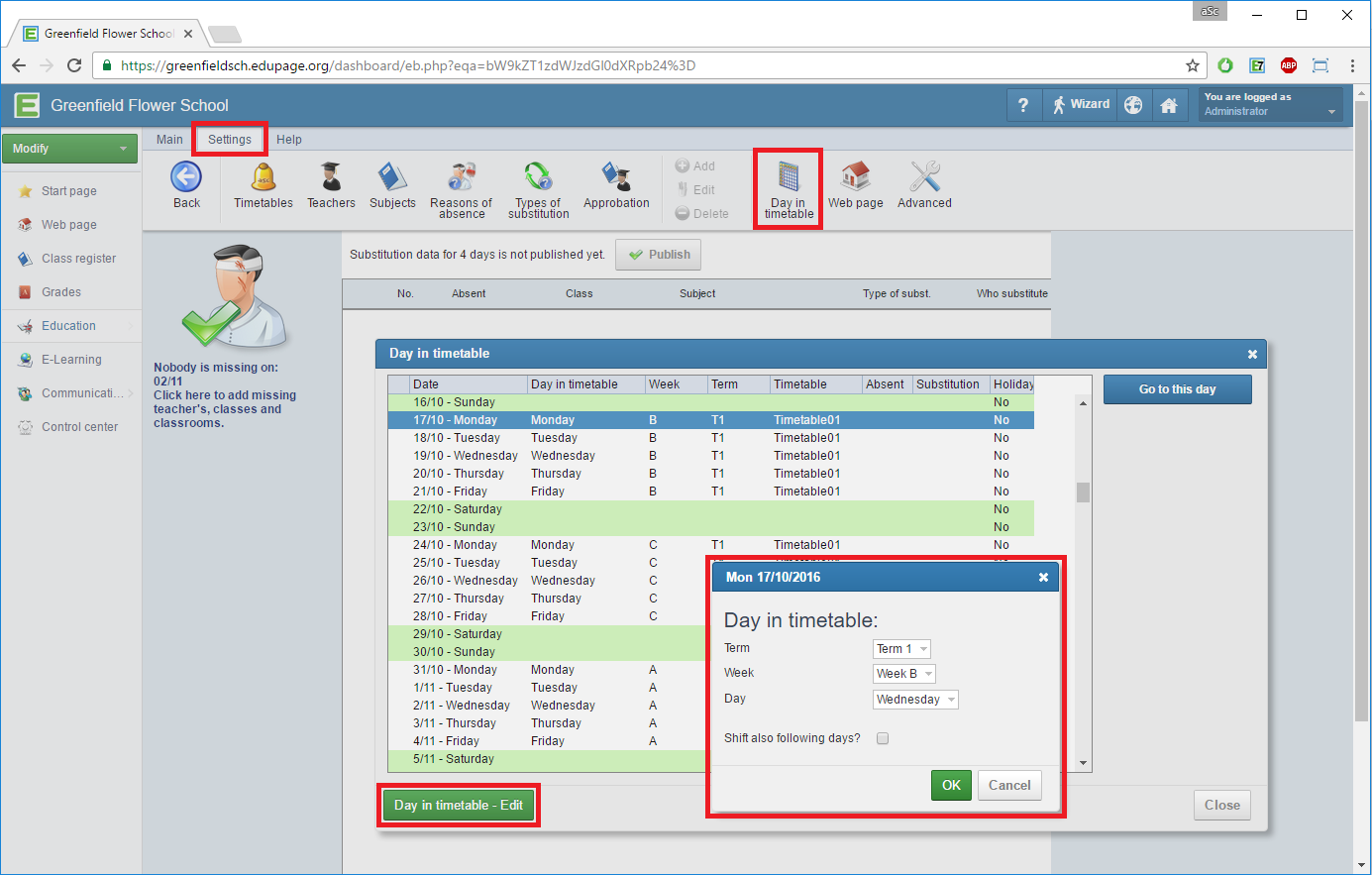Screen dimensions: 1372x875
Task: Open Subjects book icon
Action: pos(392,178)
